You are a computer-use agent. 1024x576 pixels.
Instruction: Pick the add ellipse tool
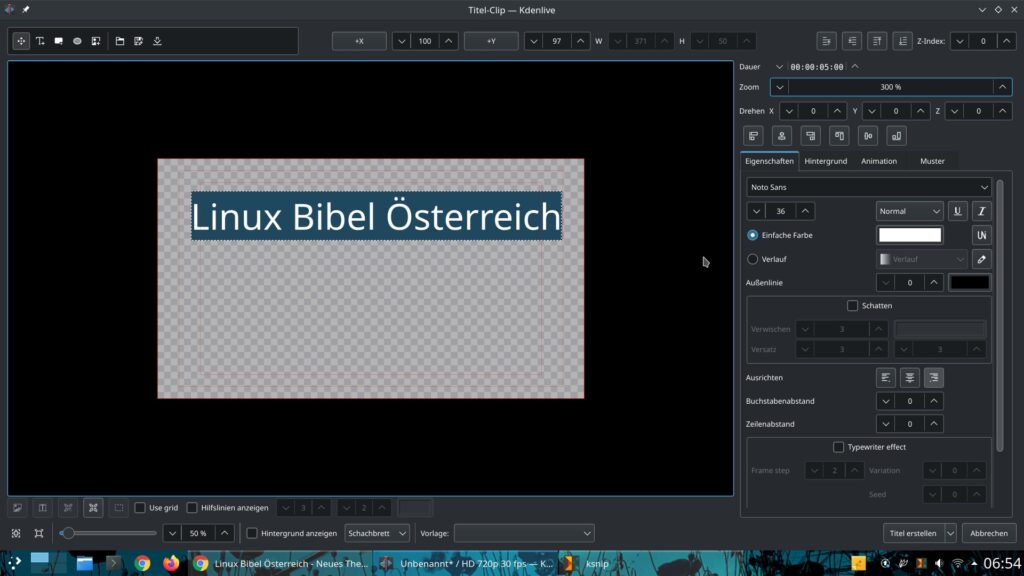(77, 41)
